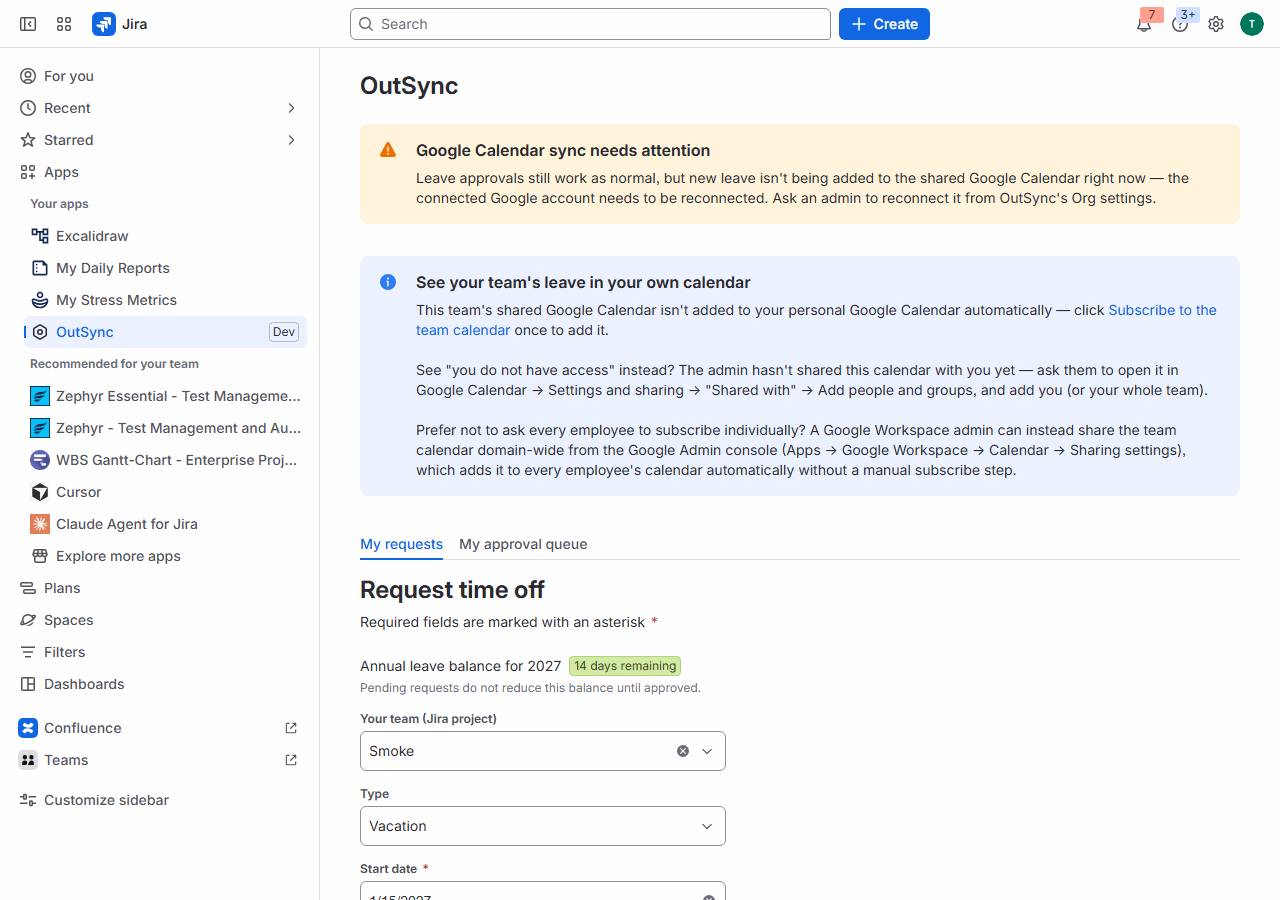This screenshot has width=1280, height=900.
Task: Open the Type dropdown showing Vacation
Action: [543, 826]
